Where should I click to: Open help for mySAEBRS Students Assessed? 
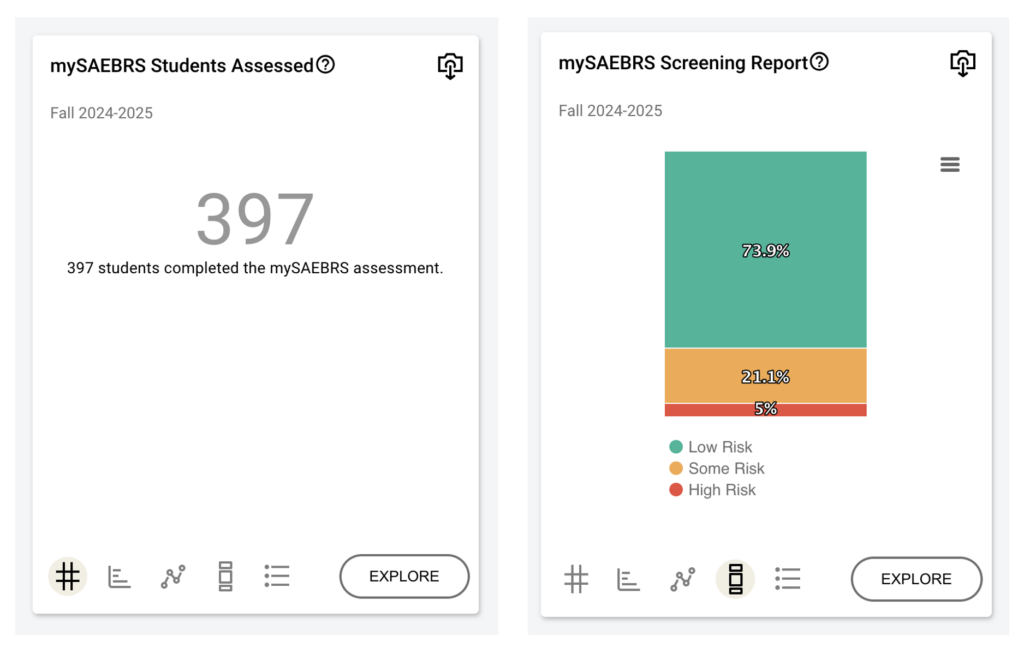tap(325, 65)
